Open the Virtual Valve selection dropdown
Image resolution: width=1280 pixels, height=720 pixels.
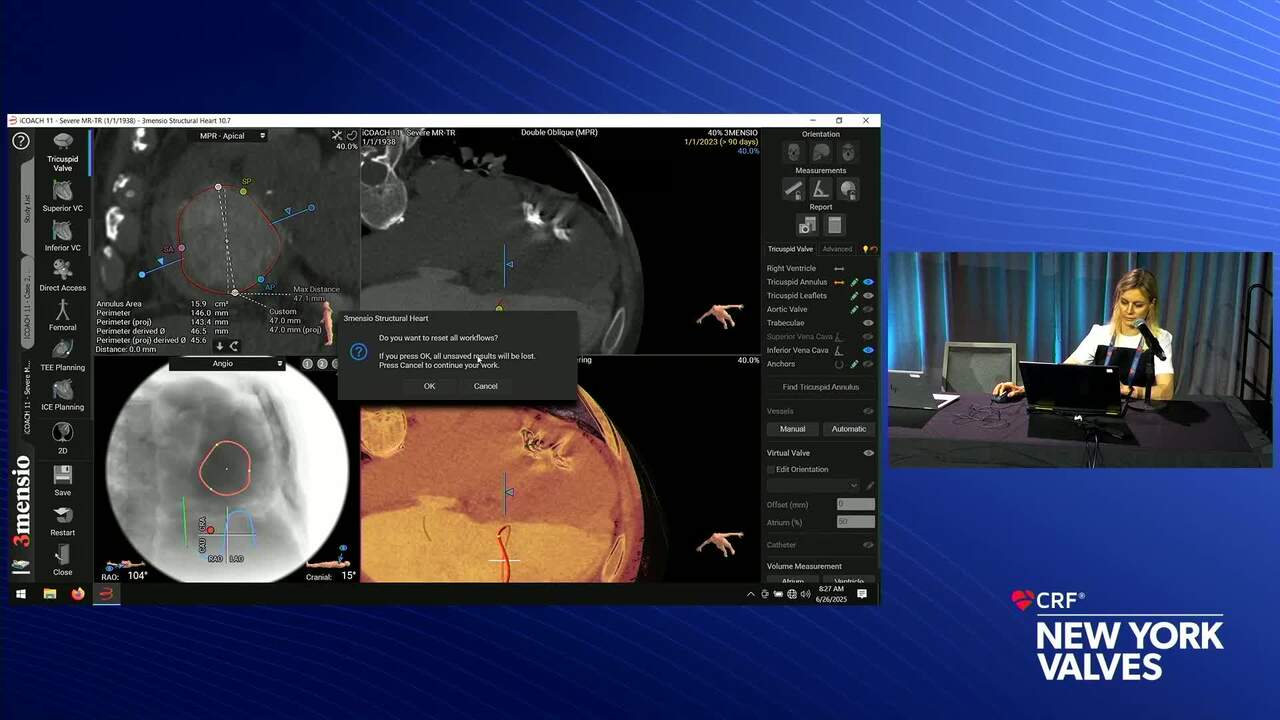coord(813,485)
